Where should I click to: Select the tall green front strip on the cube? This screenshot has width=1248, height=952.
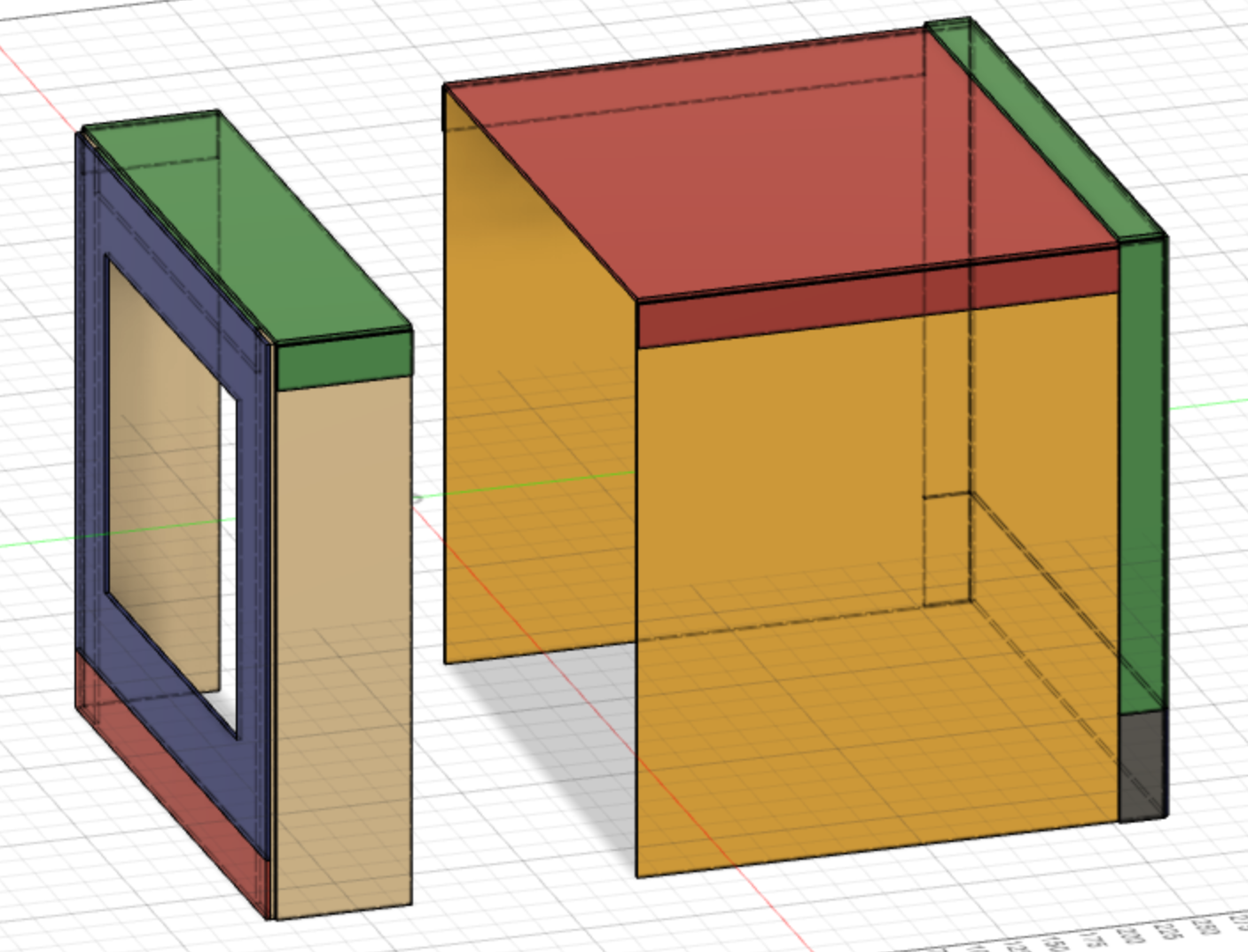[x=1142, y=474]
